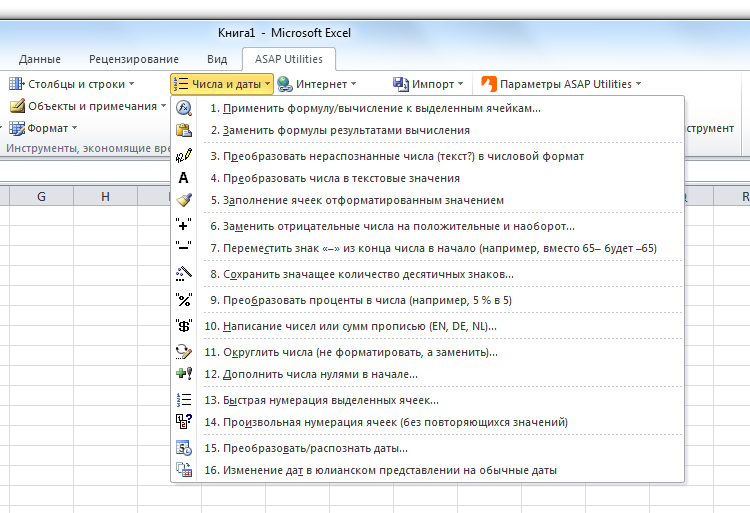The height and width of the screenshot is (513, 750).
Task: Choose Преобразовать нераспознанные числа в числовой формат
Action: click(x=429, y=156)
